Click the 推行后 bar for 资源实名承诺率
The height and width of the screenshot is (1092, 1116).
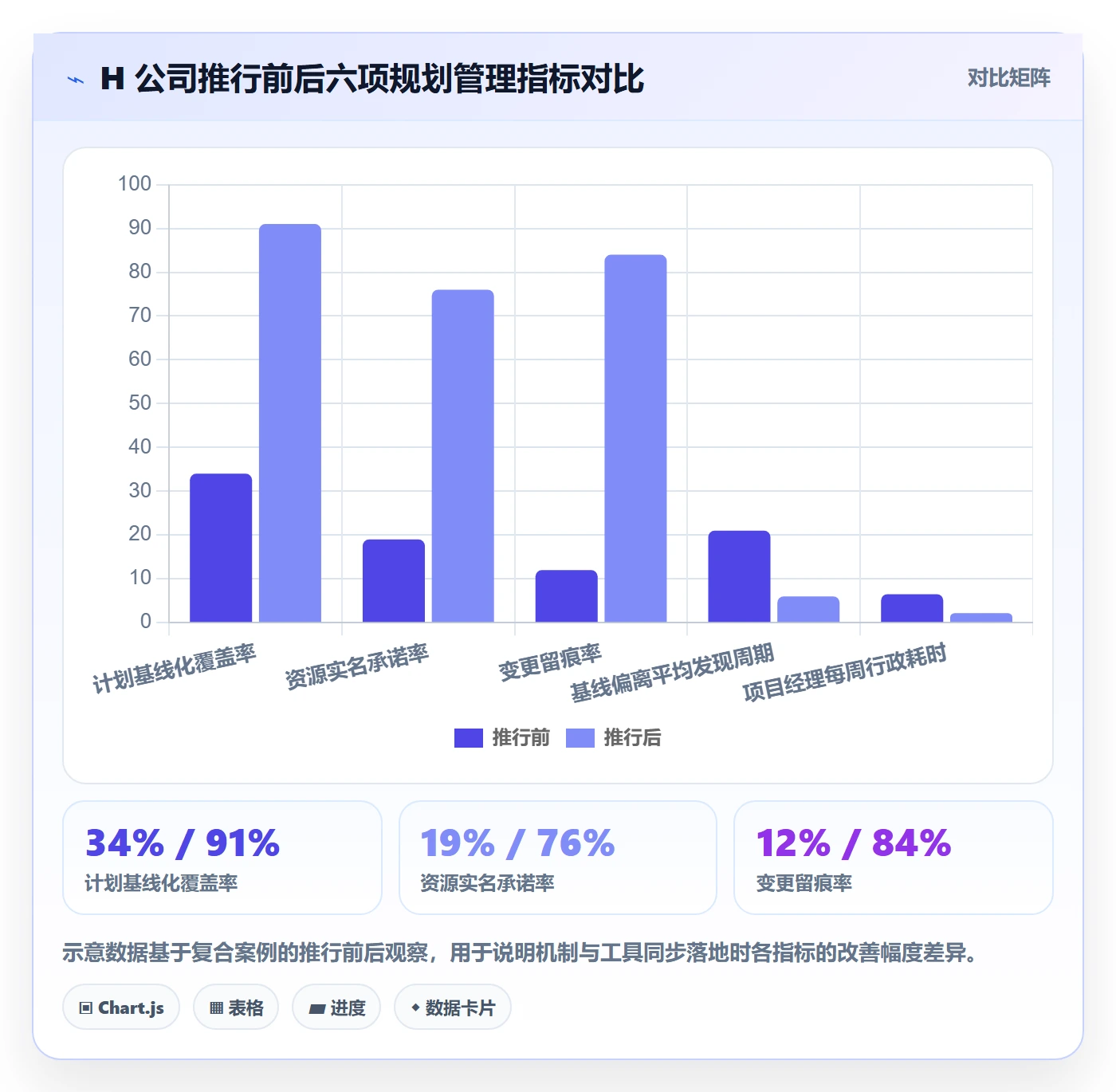coord(463,456)
